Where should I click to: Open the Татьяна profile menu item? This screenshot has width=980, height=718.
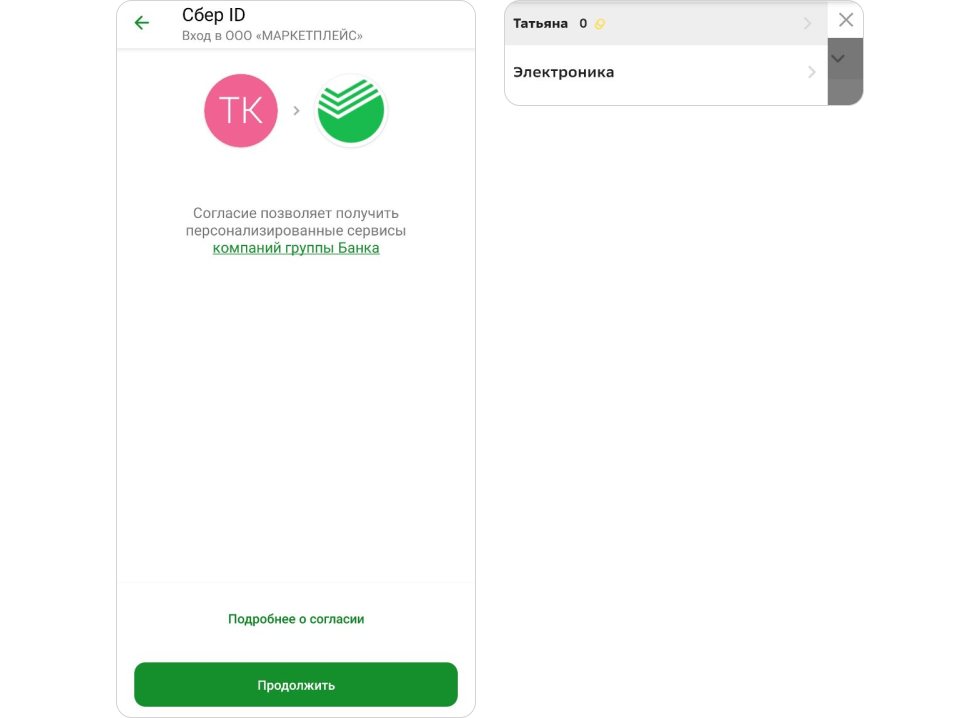coord(666,24)
